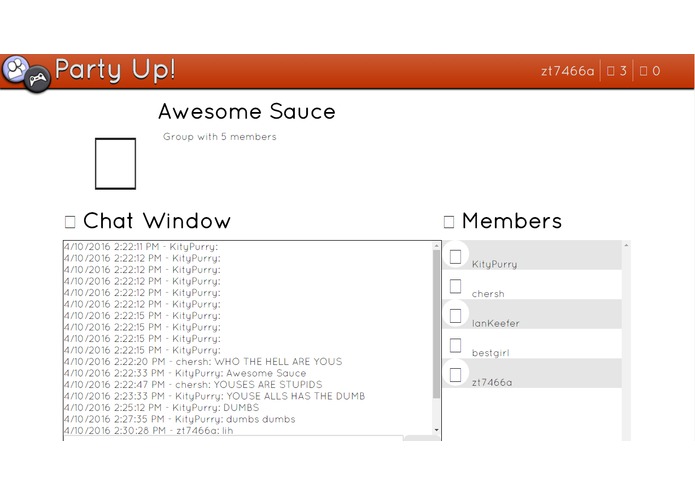Select chersh in the Members list
The width and height of the screenshot is (695, 494).
pyautogui.click(x=532, y=285)
